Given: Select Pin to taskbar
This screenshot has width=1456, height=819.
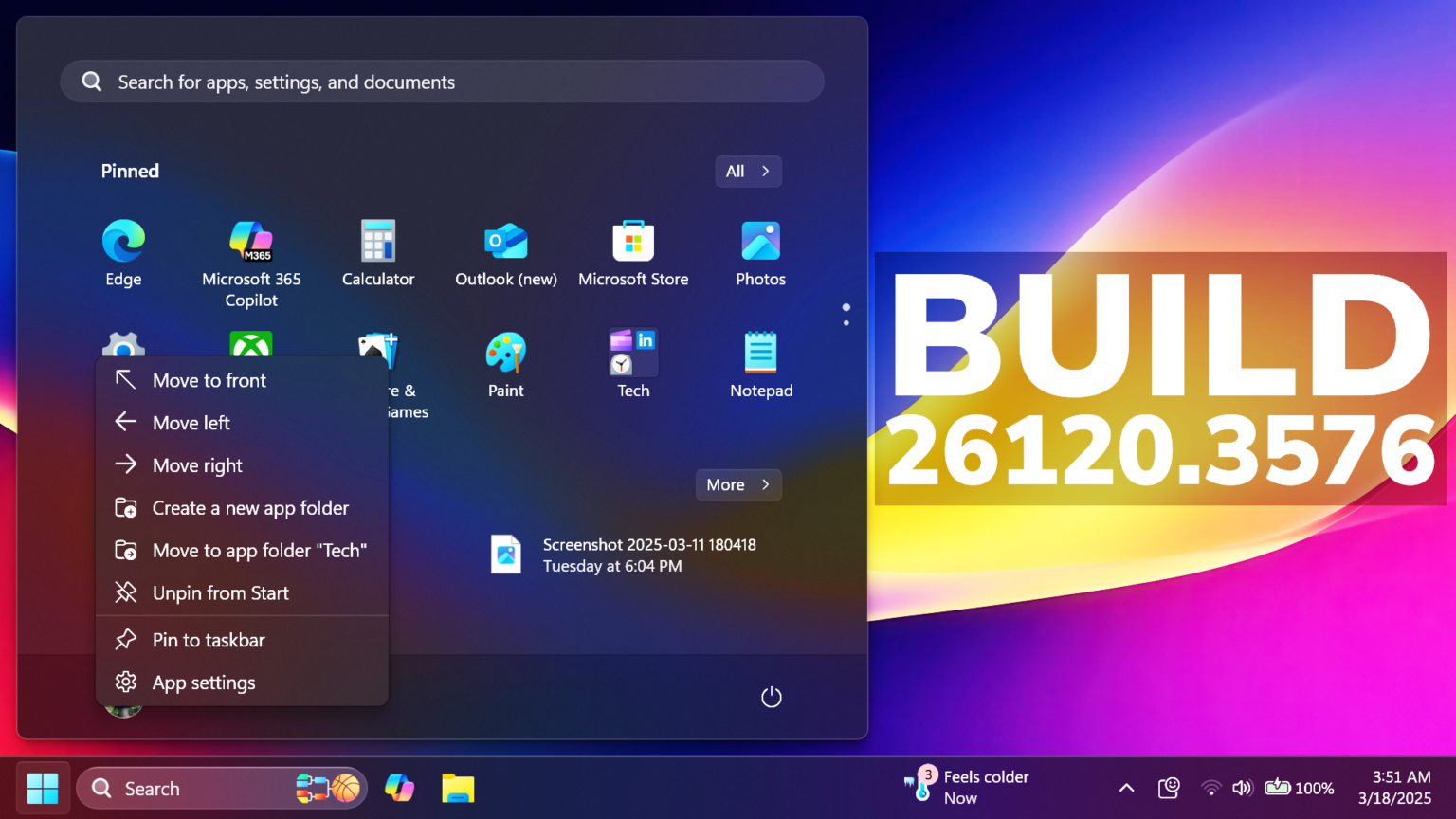Looking at the screenshot, I should pos(209,640).
